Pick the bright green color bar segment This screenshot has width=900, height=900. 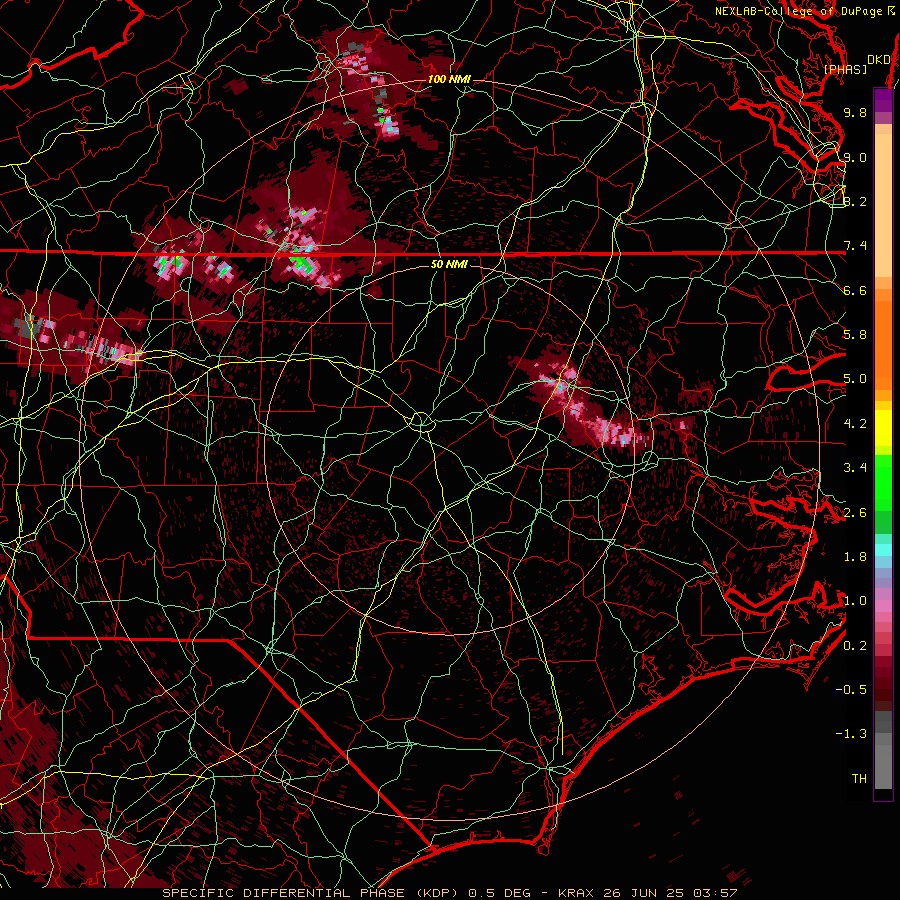(883, 482)
